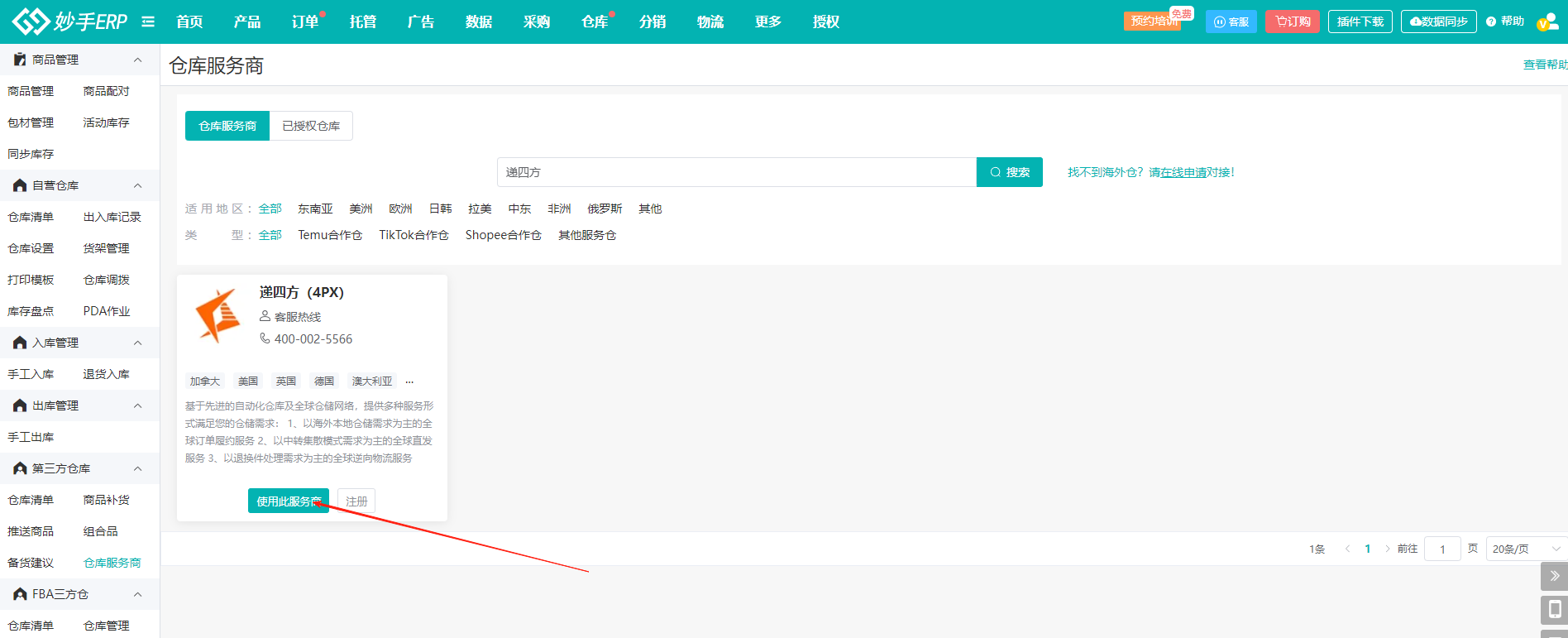
Task: Open 商品配对 in sidebar
Action: (x=106, y=91)
